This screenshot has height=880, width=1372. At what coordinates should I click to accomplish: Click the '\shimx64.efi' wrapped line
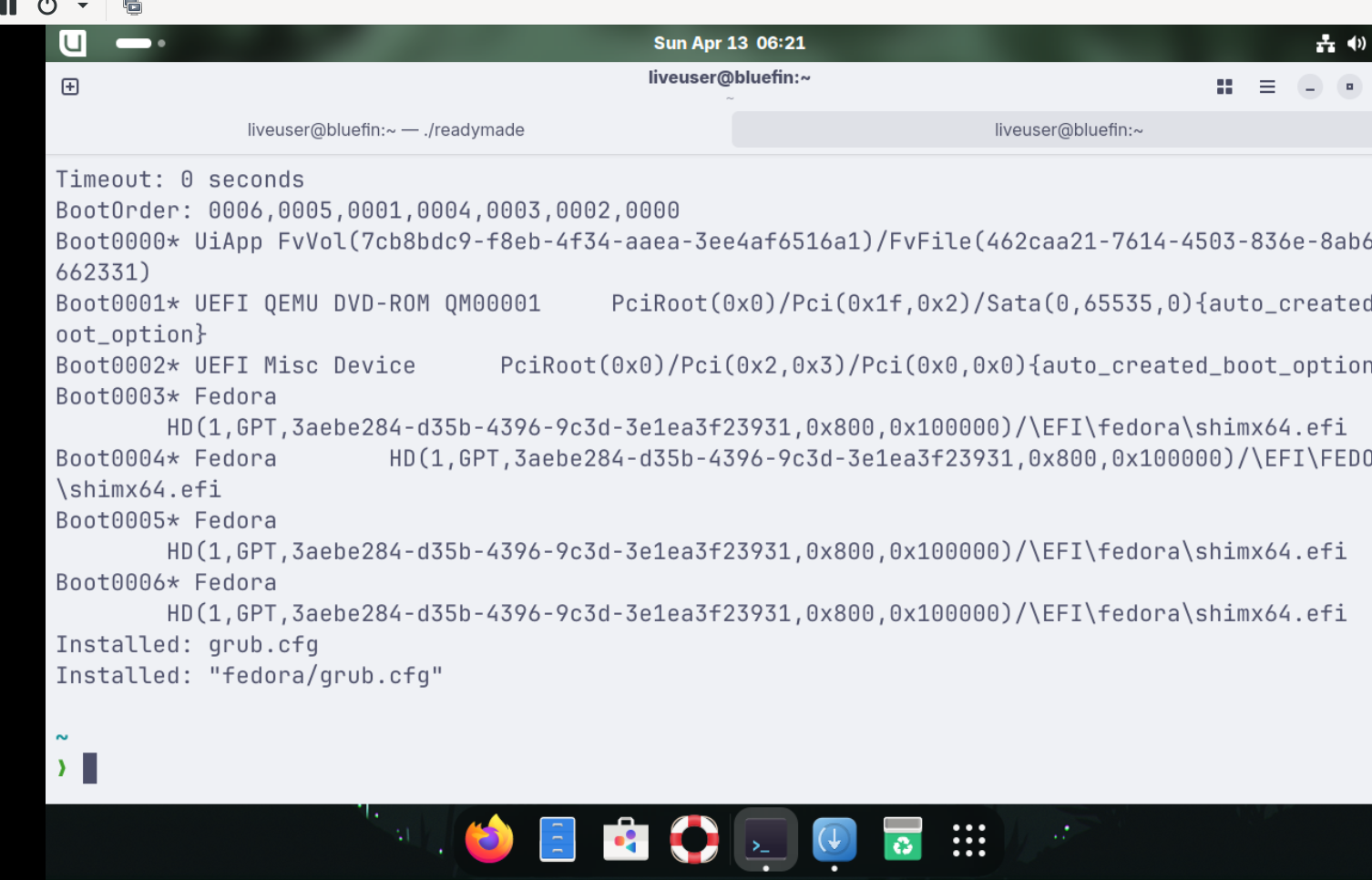click(138, 489)
